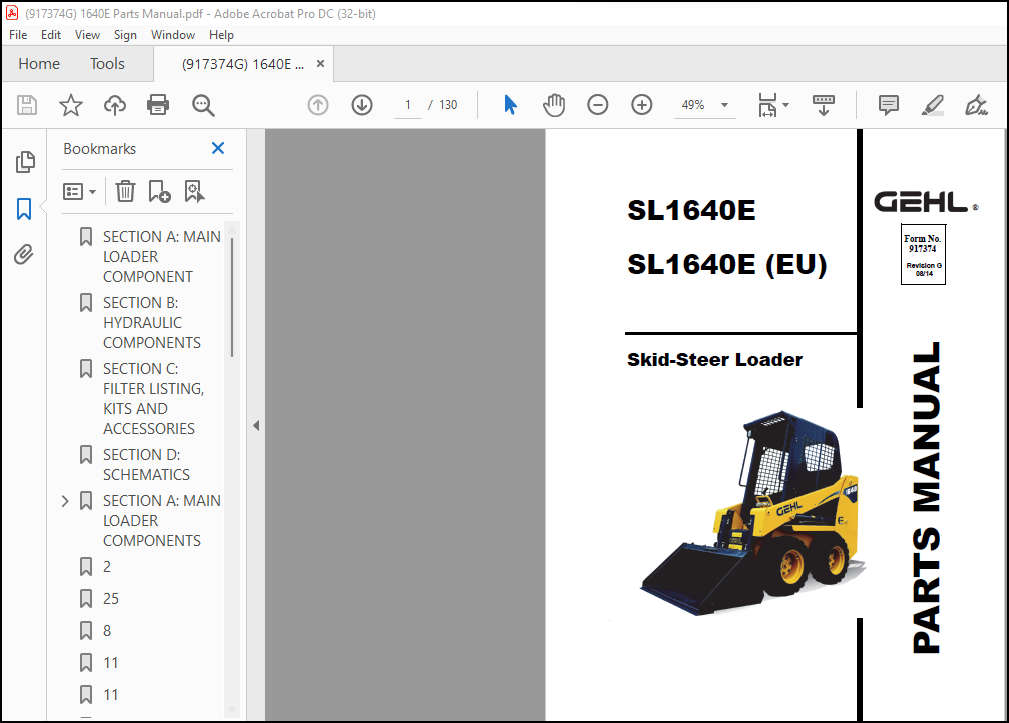Click the 49% zoom value field
The height and width of the screenshot is (723, 1009).
[x=693, y=105]
